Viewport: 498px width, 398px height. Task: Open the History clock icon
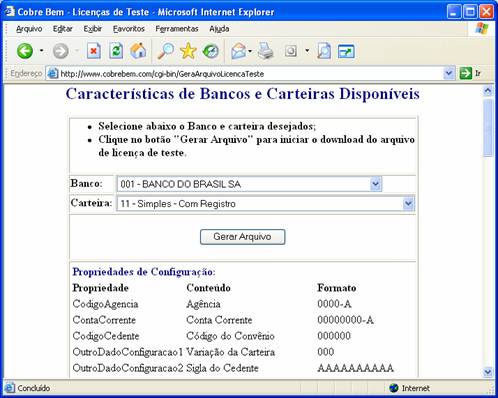pyautogui.click(x=211, y=51)
